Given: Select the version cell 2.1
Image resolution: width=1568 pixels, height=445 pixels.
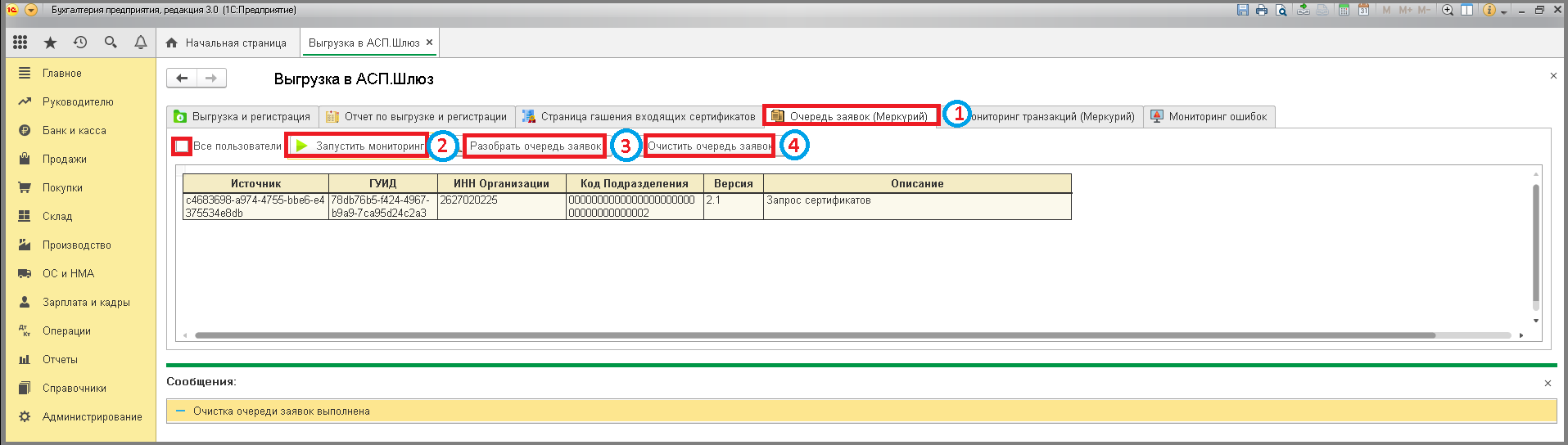Looking at the screenshot, I should coord(734,206).
